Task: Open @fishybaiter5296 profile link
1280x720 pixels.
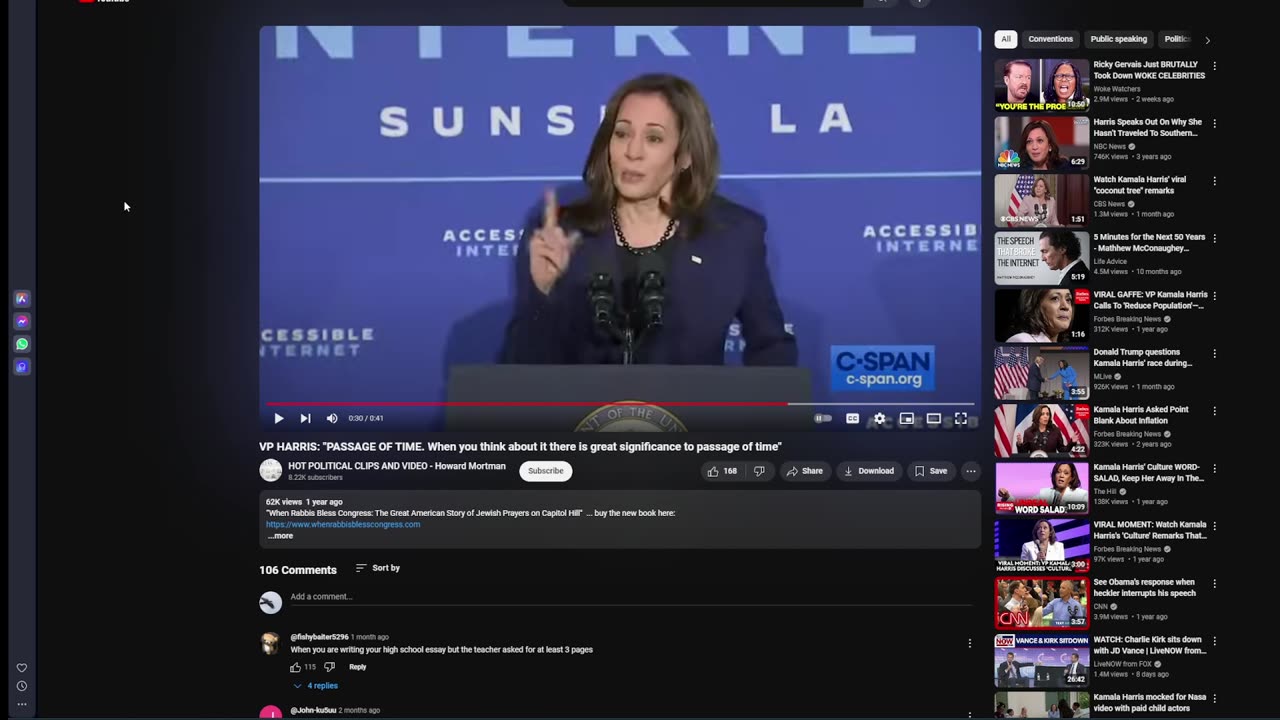Action: pos(319,637)
